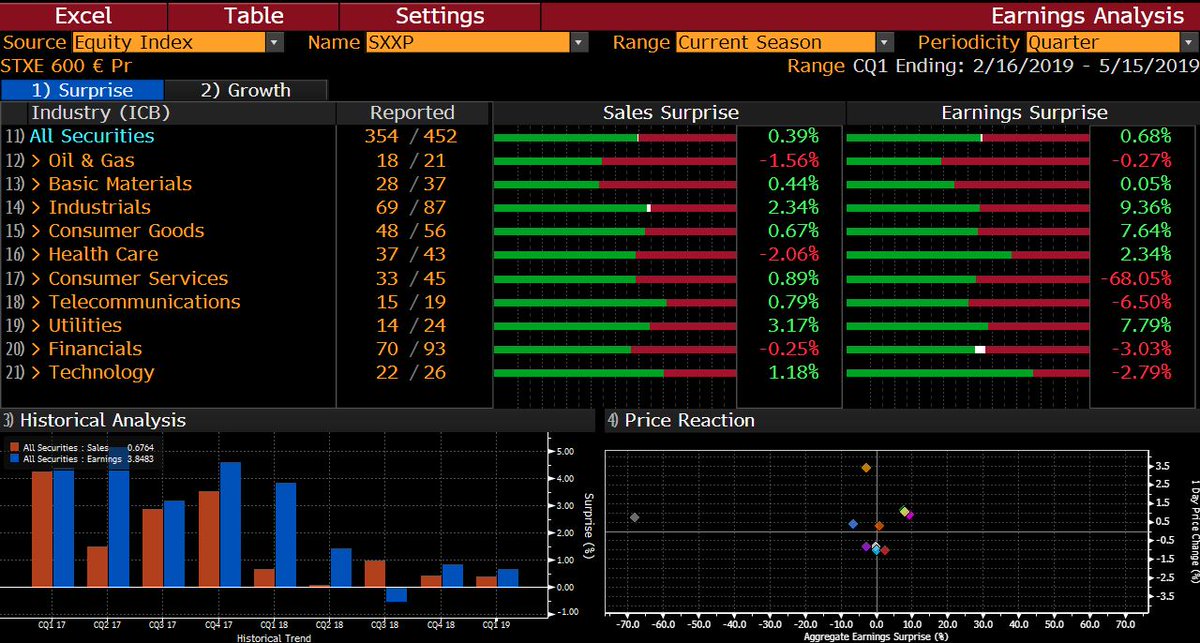Select the All Securities row
The width and height of the screenshot is (1200, 643).
point(92,136)
